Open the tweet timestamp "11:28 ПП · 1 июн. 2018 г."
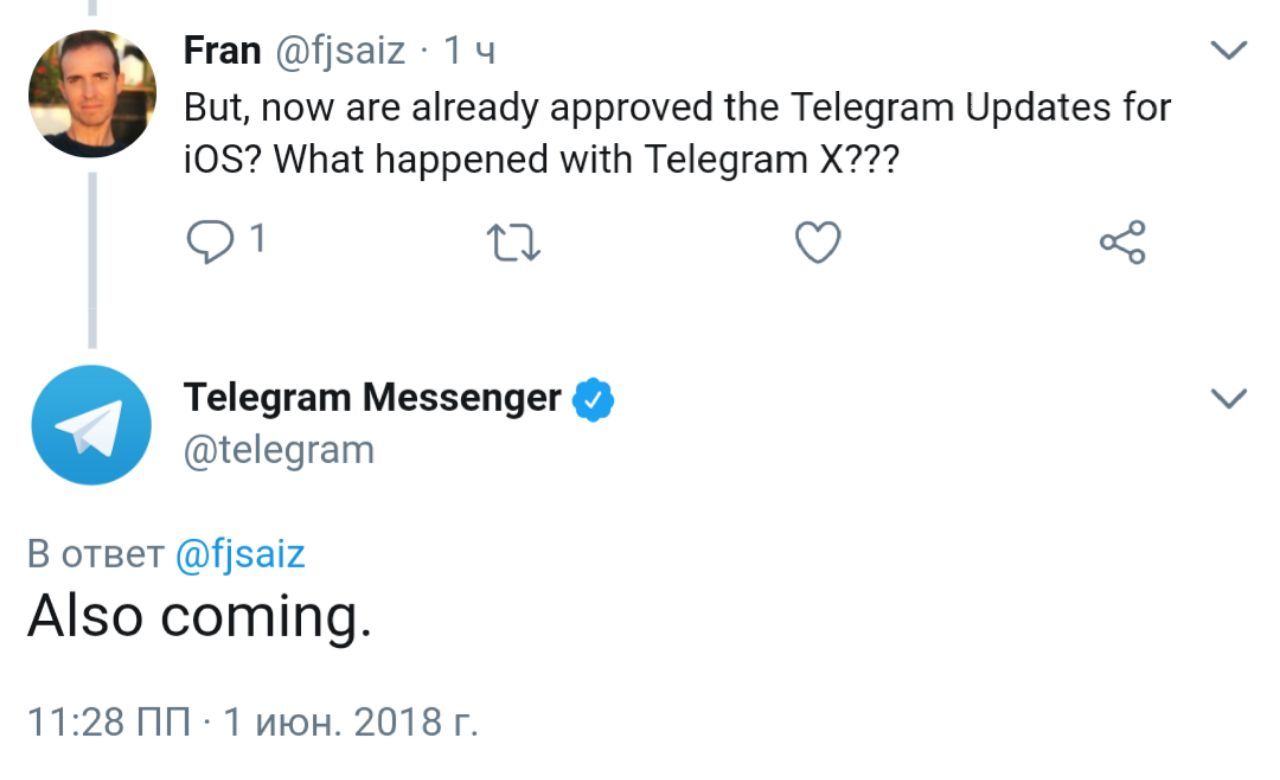This screenshot has height=780, width=1280. click(x=253, y=722)
